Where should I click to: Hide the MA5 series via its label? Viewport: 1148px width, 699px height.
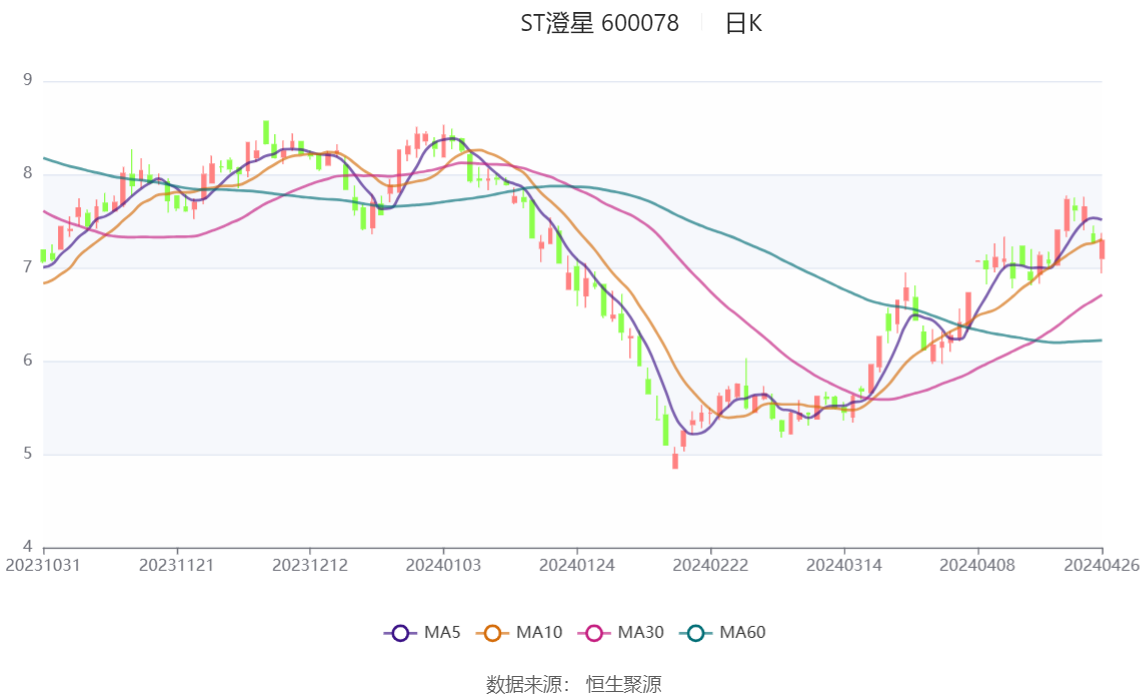[442, 632]
